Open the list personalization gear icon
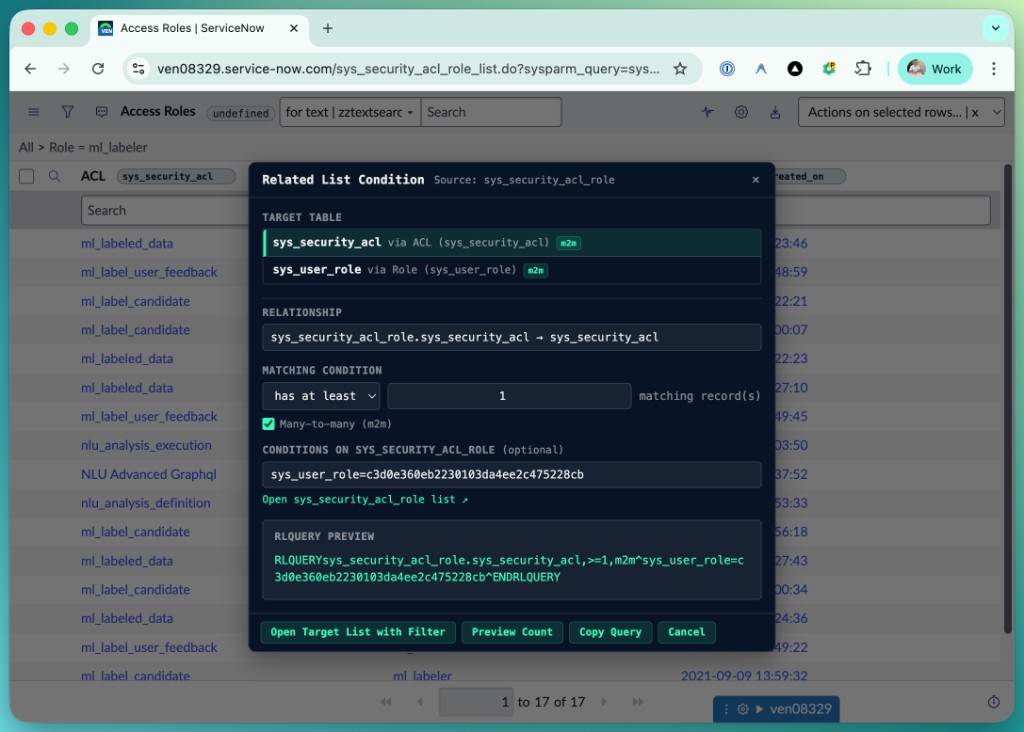1024x732 pixels. [x=741, y=113]
